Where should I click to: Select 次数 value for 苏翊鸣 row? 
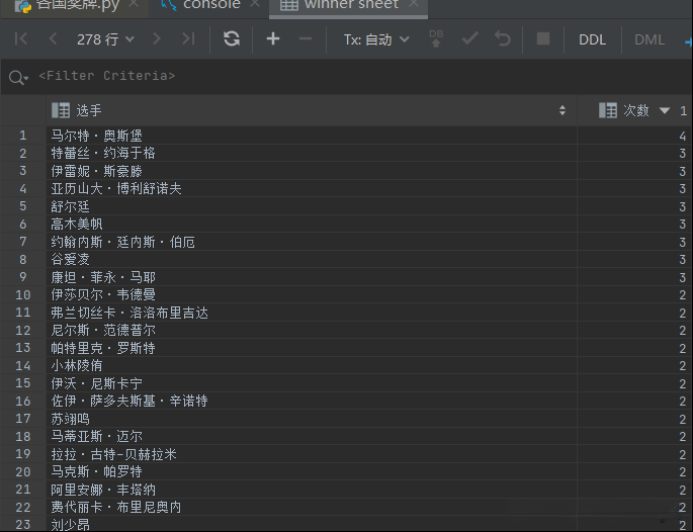pyautogui.click(x=635, y=418)
